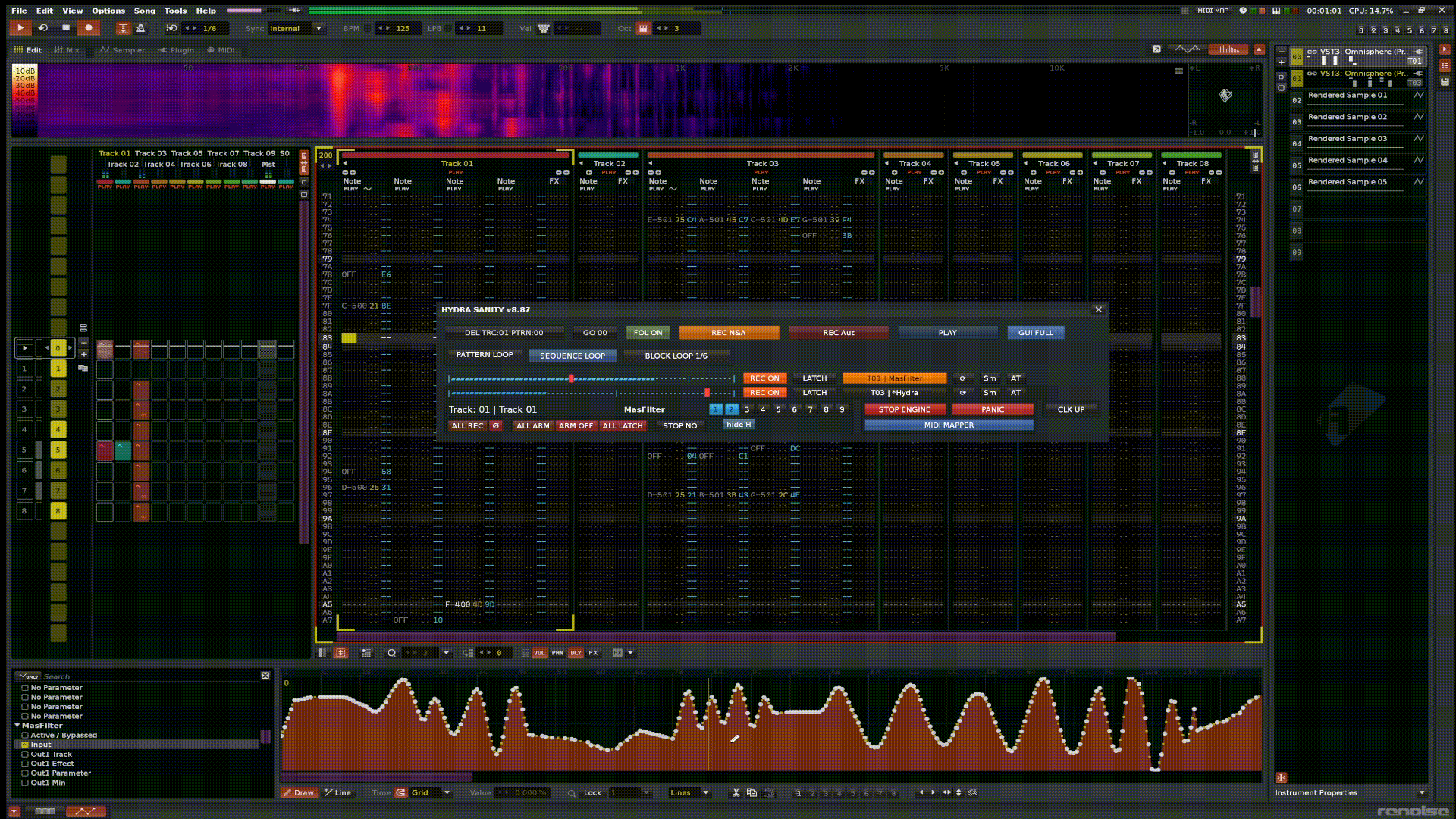Toggle the metronome icon
1456x819 pixels.
coord(140,28)
